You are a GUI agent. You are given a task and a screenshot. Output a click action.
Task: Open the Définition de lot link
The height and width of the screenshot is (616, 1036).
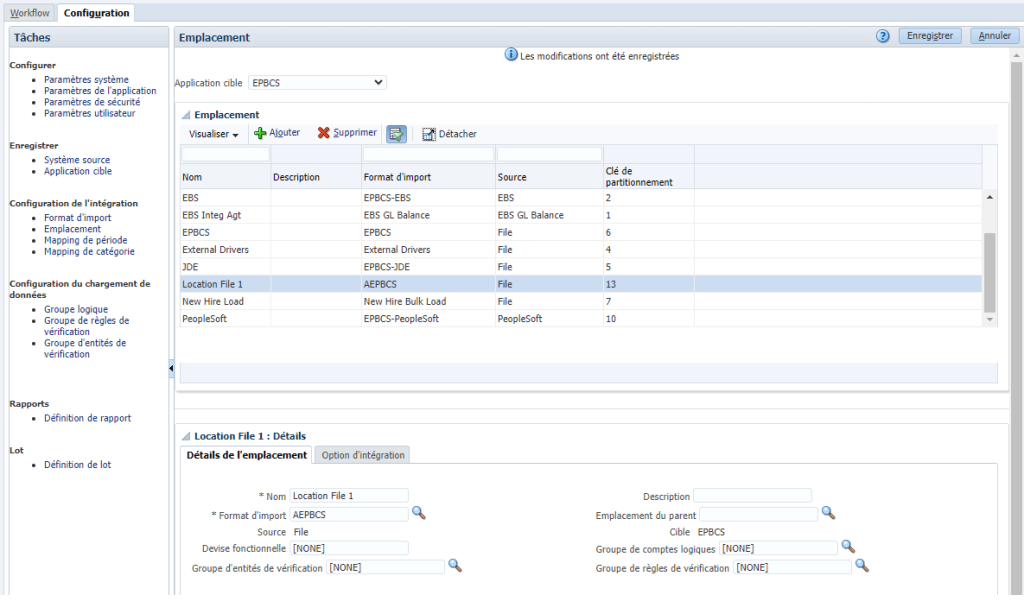tap(77, 465)
